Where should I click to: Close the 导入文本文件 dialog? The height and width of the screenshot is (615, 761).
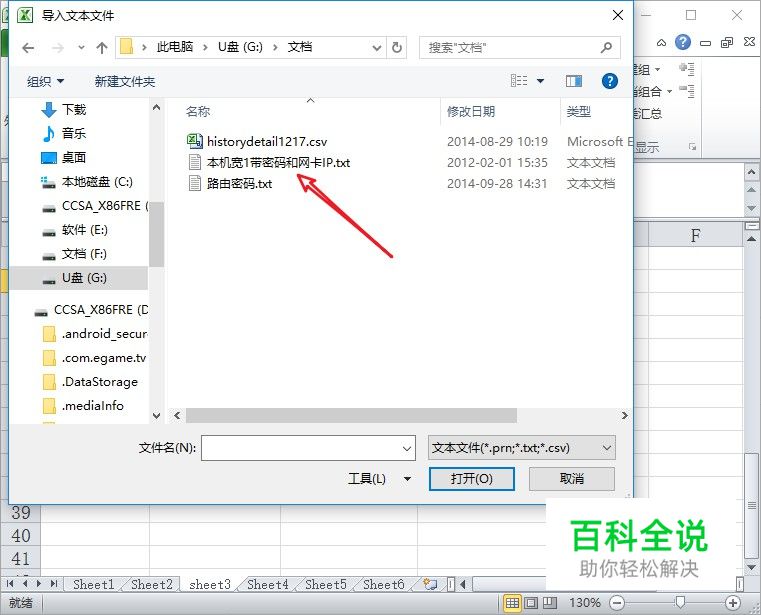pos(618,15)
